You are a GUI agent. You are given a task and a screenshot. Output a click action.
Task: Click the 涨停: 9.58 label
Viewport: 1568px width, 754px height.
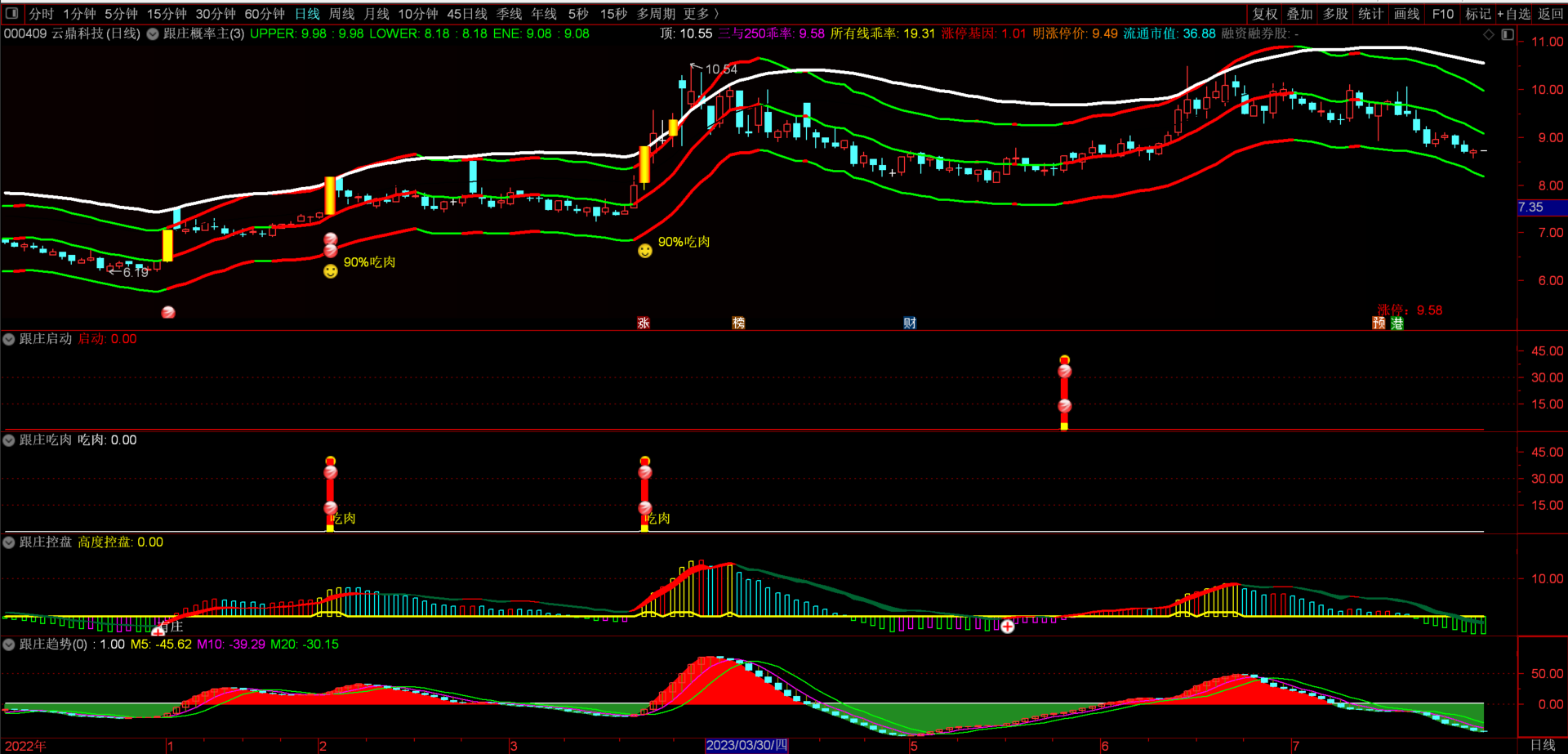(1410, 310)
